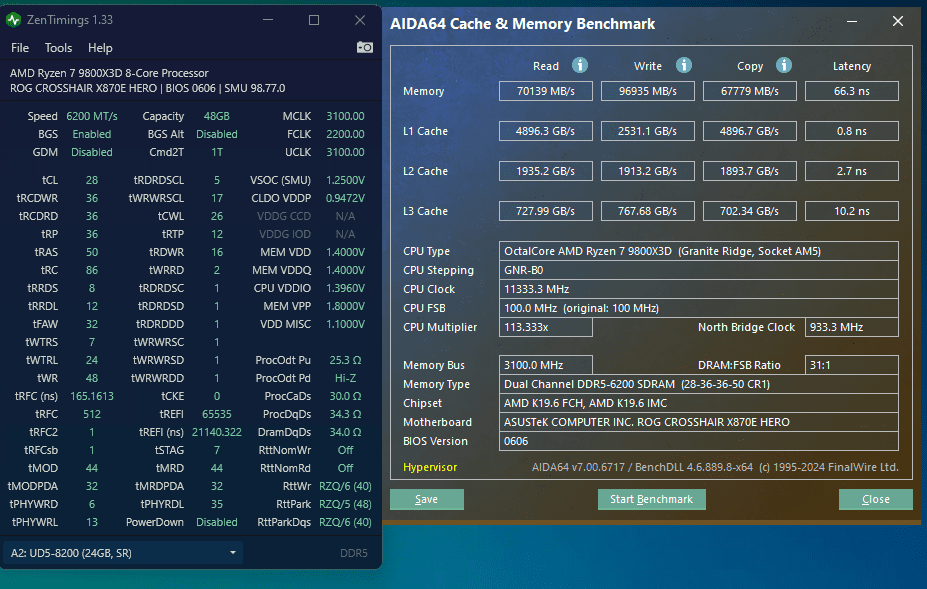The width and height of the screenshot is (927, 589).
Task: Click the ProcOdt Pu value 25.3 Ω
Action: point(345,360)
